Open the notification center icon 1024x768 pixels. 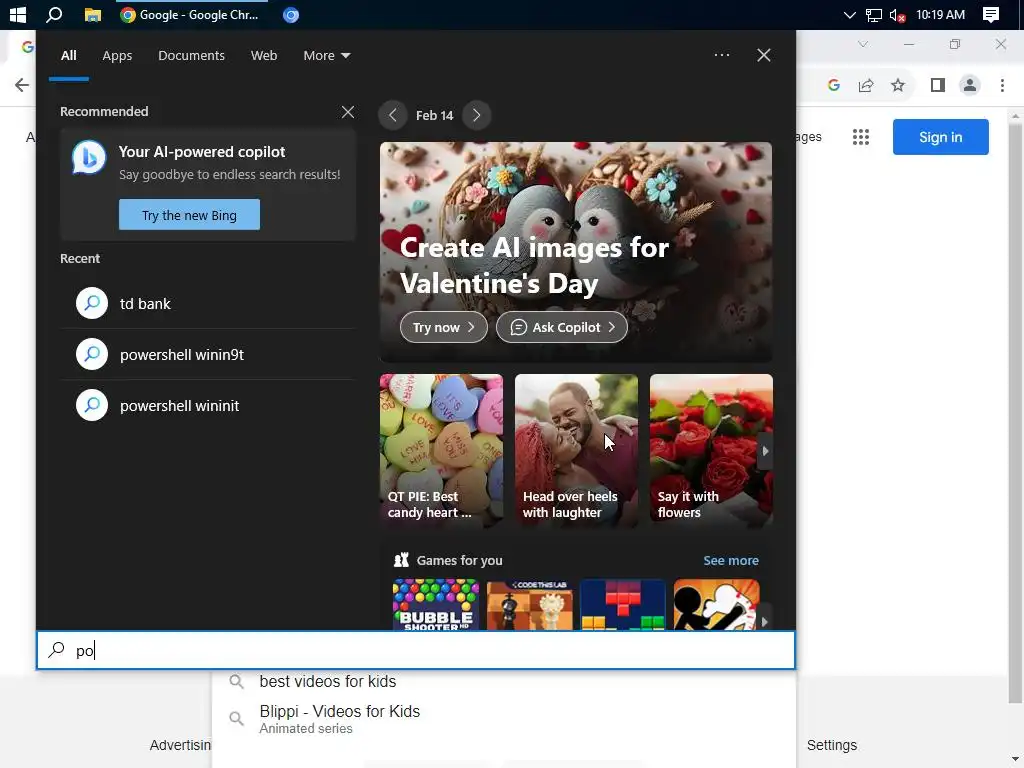pyautogui.click(x=991, y=14)
